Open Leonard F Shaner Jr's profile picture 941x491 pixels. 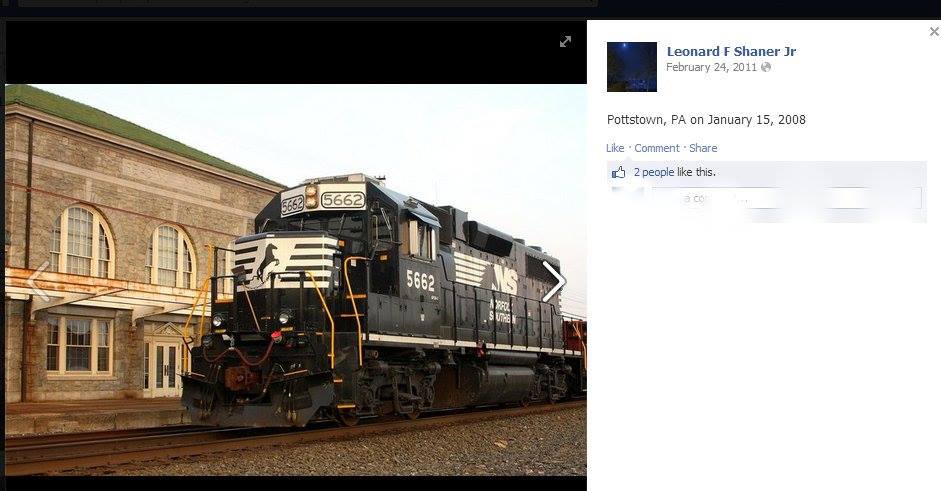tap(631, 67)
